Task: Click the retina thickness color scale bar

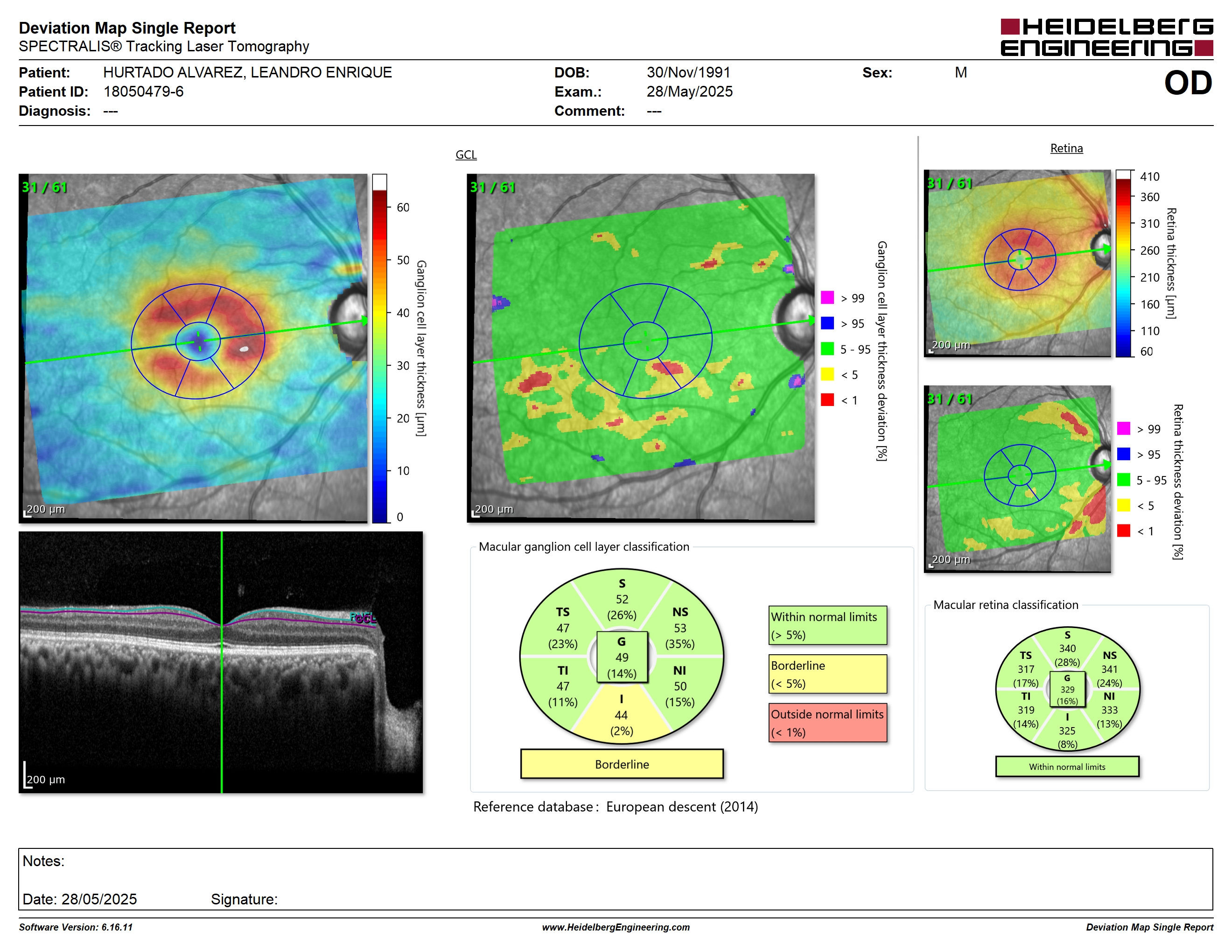Action: pyautogui.click(x=1123, y=263)
